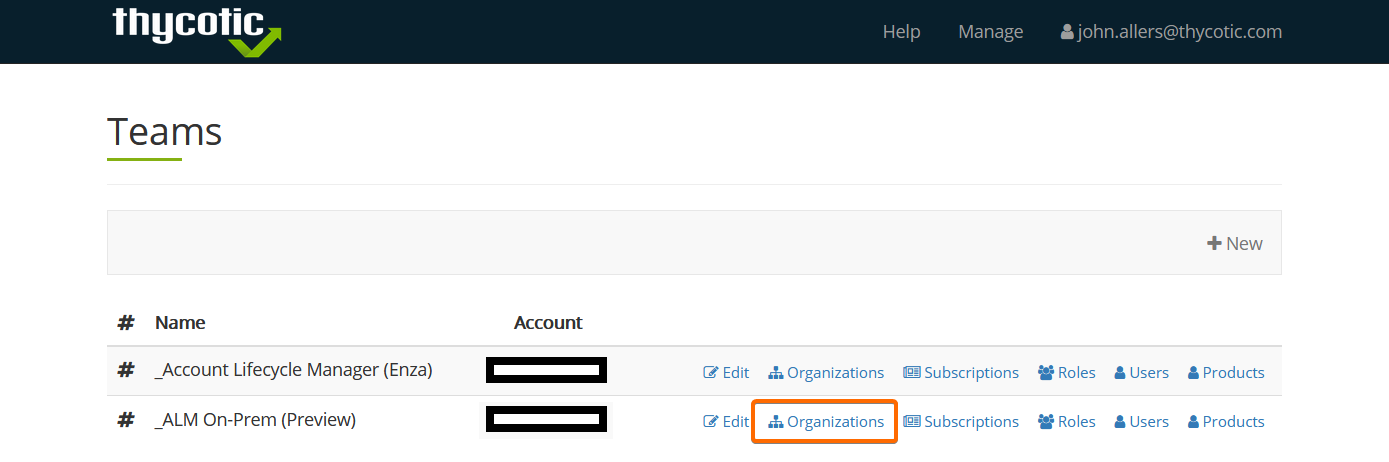View Subscriptions for _ALM On-Prem (Preview)
Image resolution: width=1389 pixels, height=462 pixels.
tap(961, 422)
